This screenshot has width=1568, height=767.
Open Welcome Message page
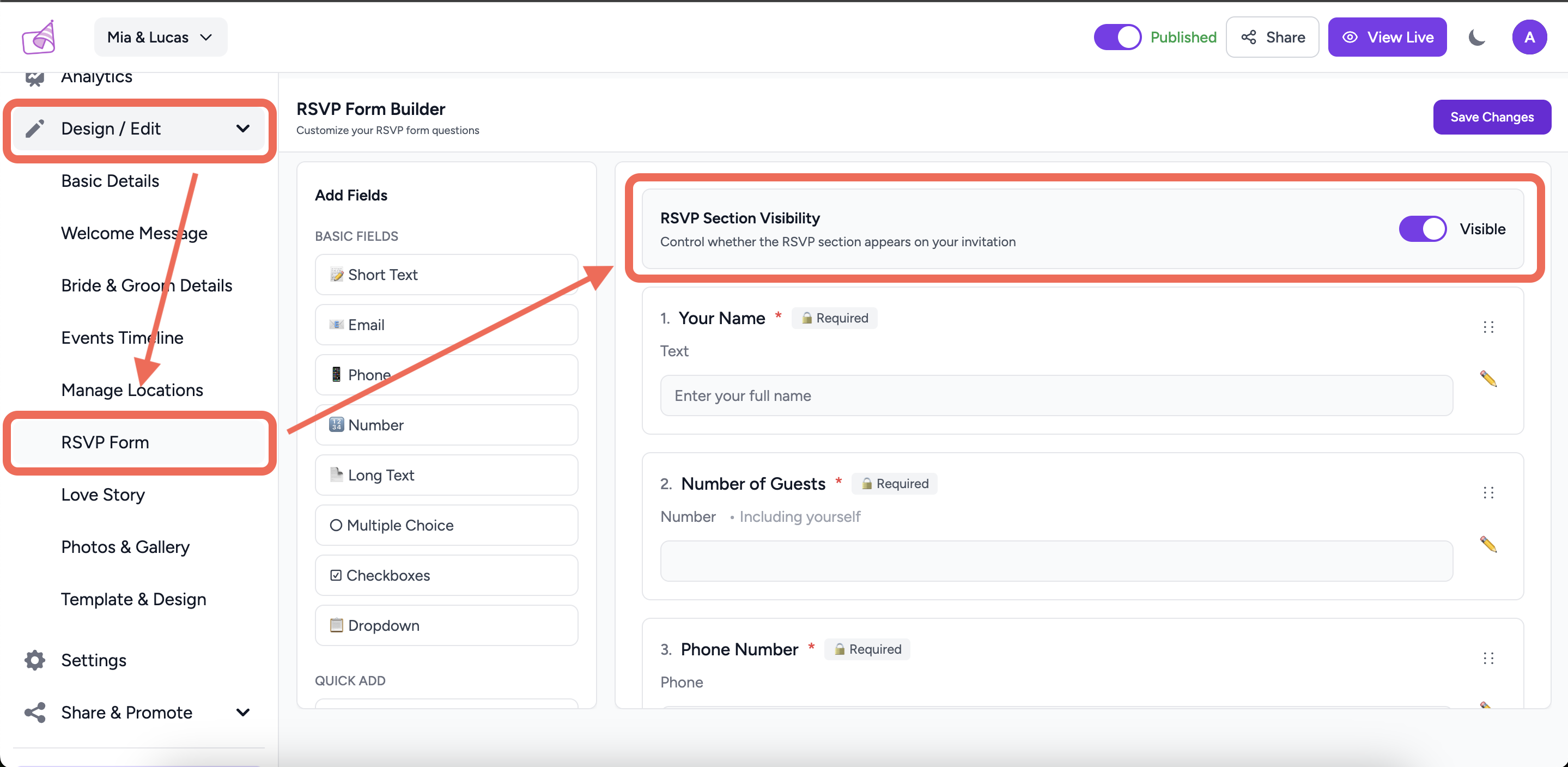tap(135, 233)
